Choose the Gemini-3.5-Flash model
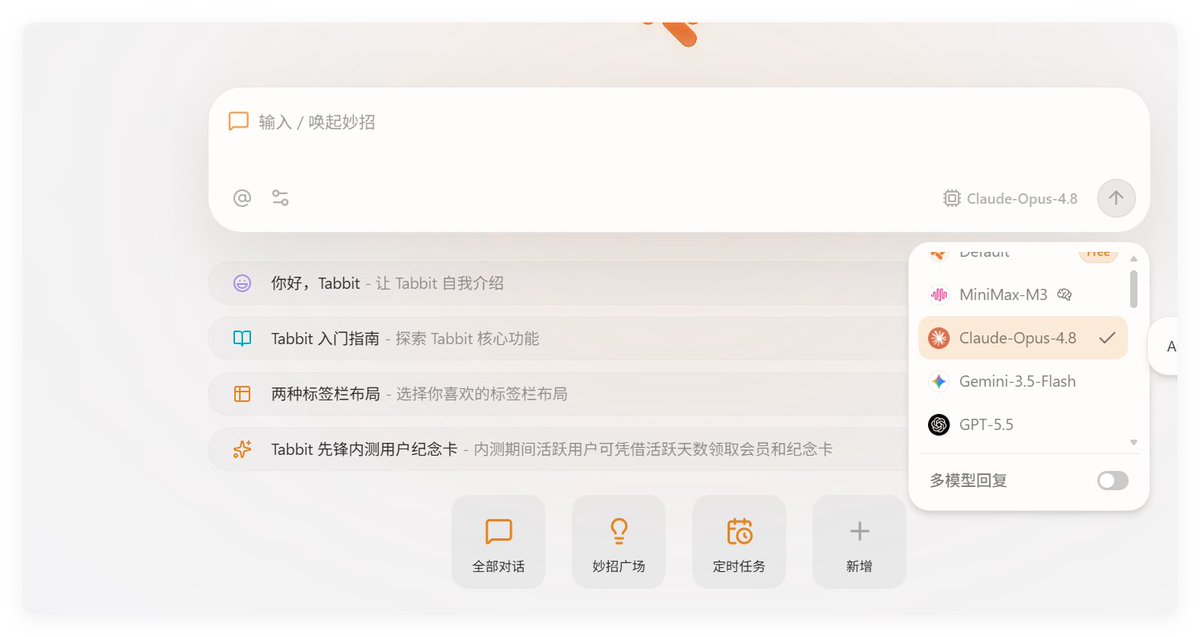1200x637 pixels. click(1023, 381)
